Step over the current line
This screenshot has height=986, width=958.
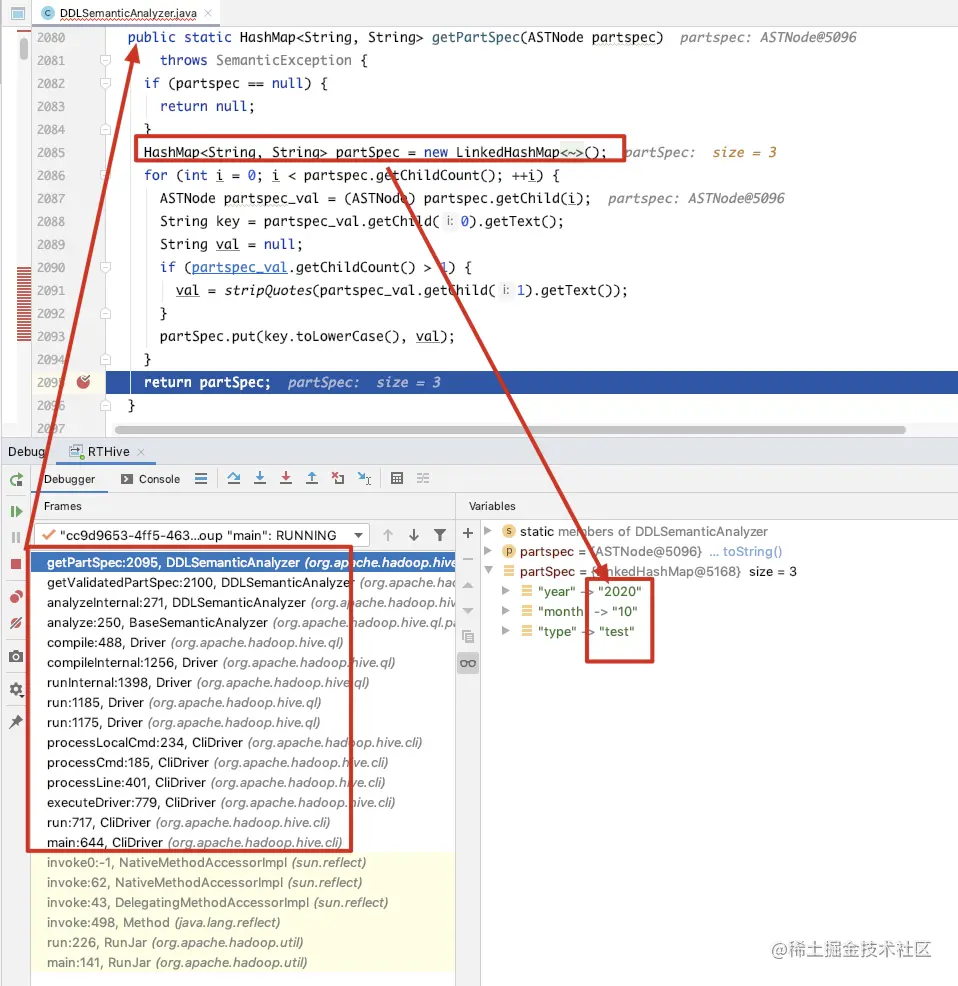coord(233,479)
